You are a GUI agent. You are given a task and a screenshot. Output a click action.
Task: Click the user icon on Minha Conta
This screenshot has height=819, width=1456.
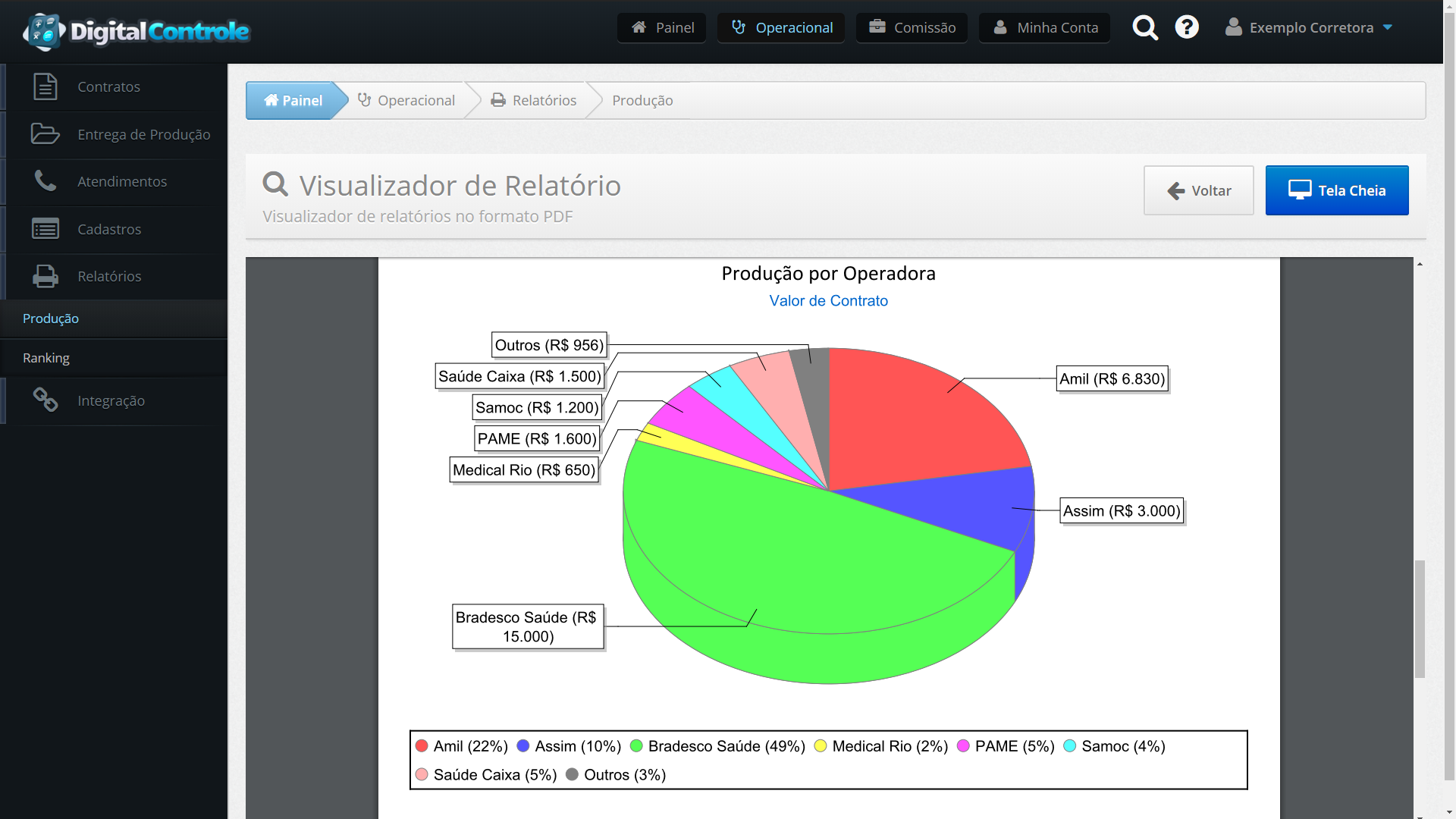(1000, 27)
